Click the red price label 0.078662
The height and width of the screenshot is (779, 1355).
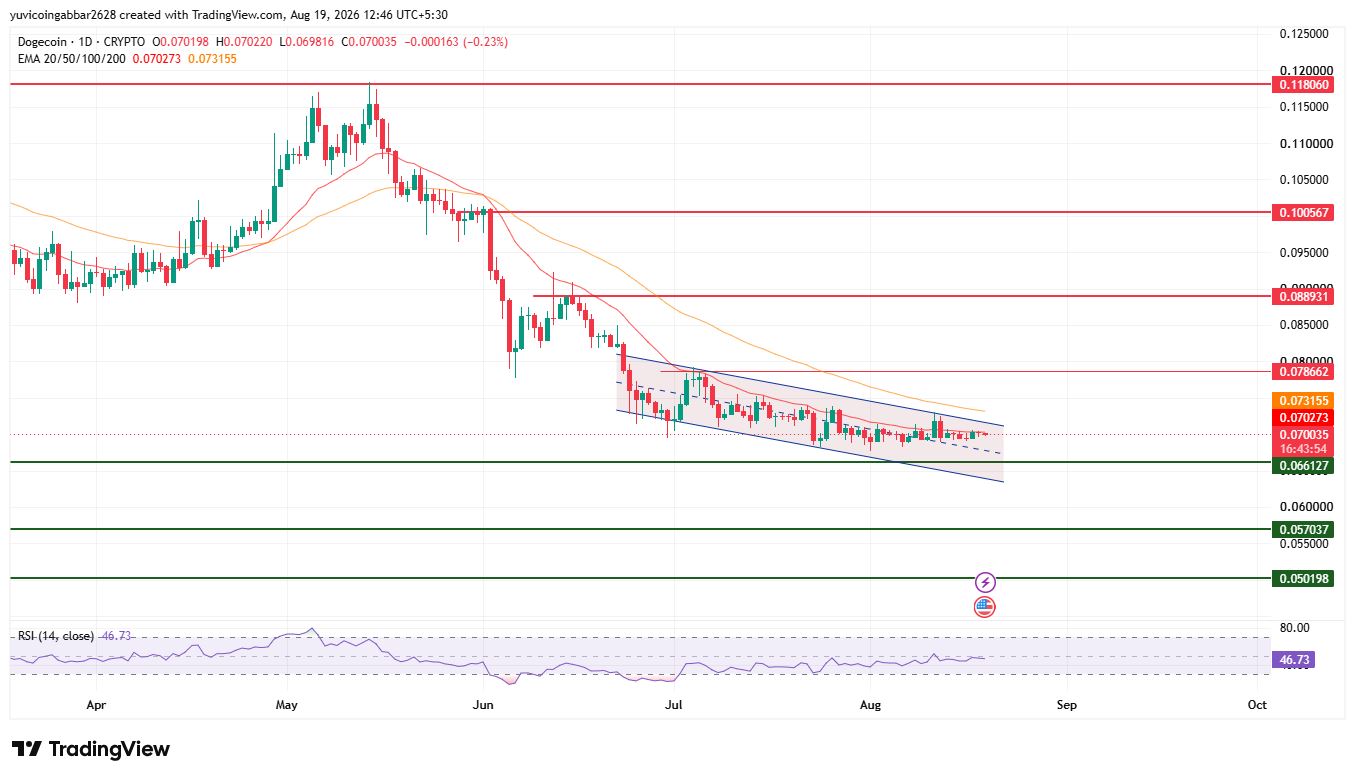click(1305, 372)
